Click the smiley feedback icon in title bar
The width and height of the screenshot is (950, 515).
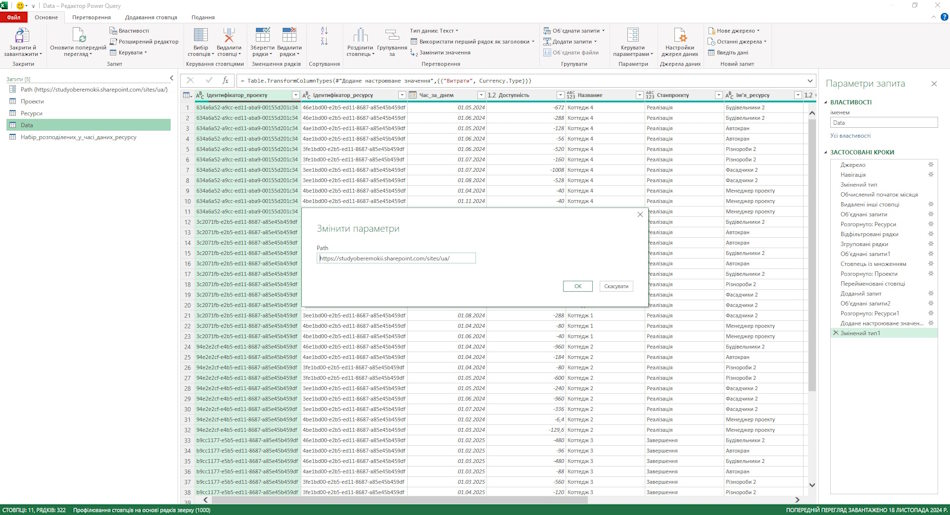[21, 5]
